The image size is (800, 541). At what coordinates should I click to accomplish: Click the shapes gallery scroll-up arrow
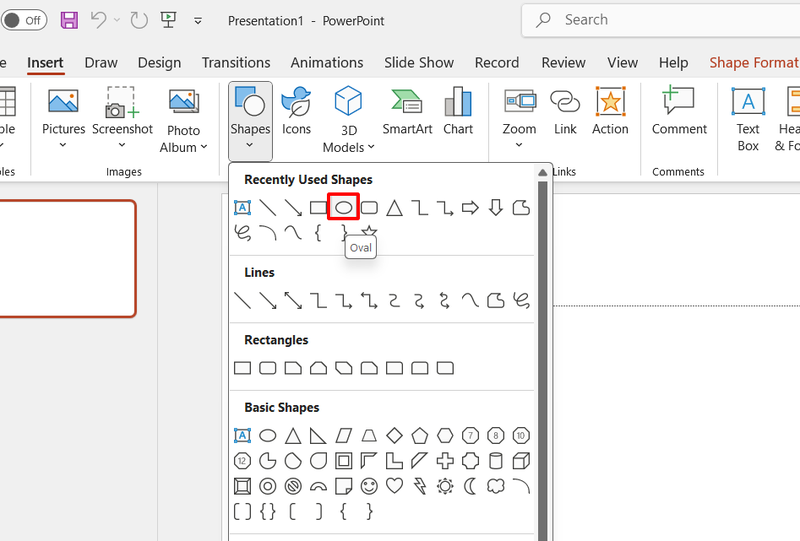click(542, 173)
